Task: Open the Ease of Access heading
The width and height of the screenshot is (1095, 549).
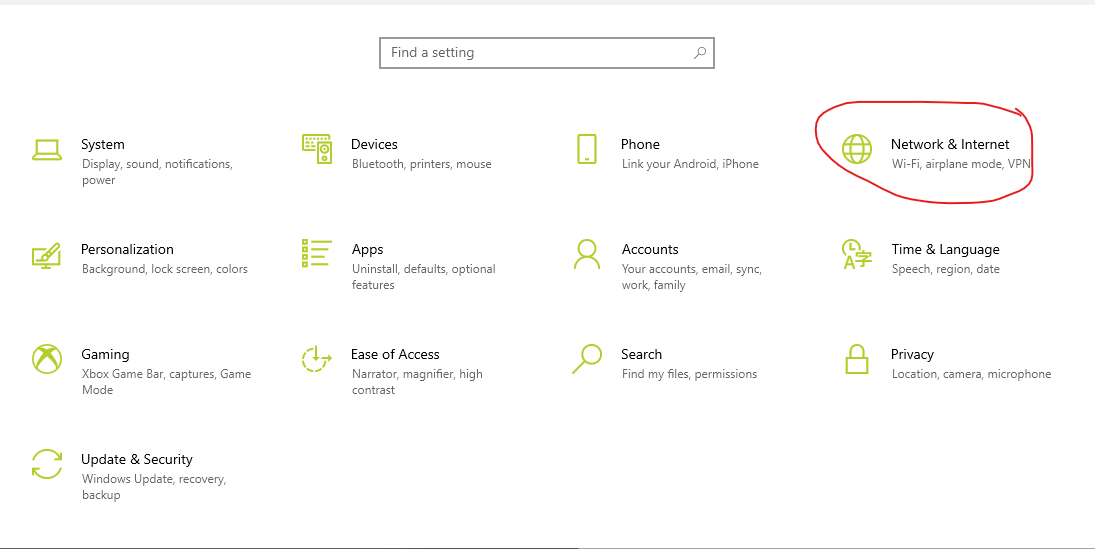Action: point(395,354)
